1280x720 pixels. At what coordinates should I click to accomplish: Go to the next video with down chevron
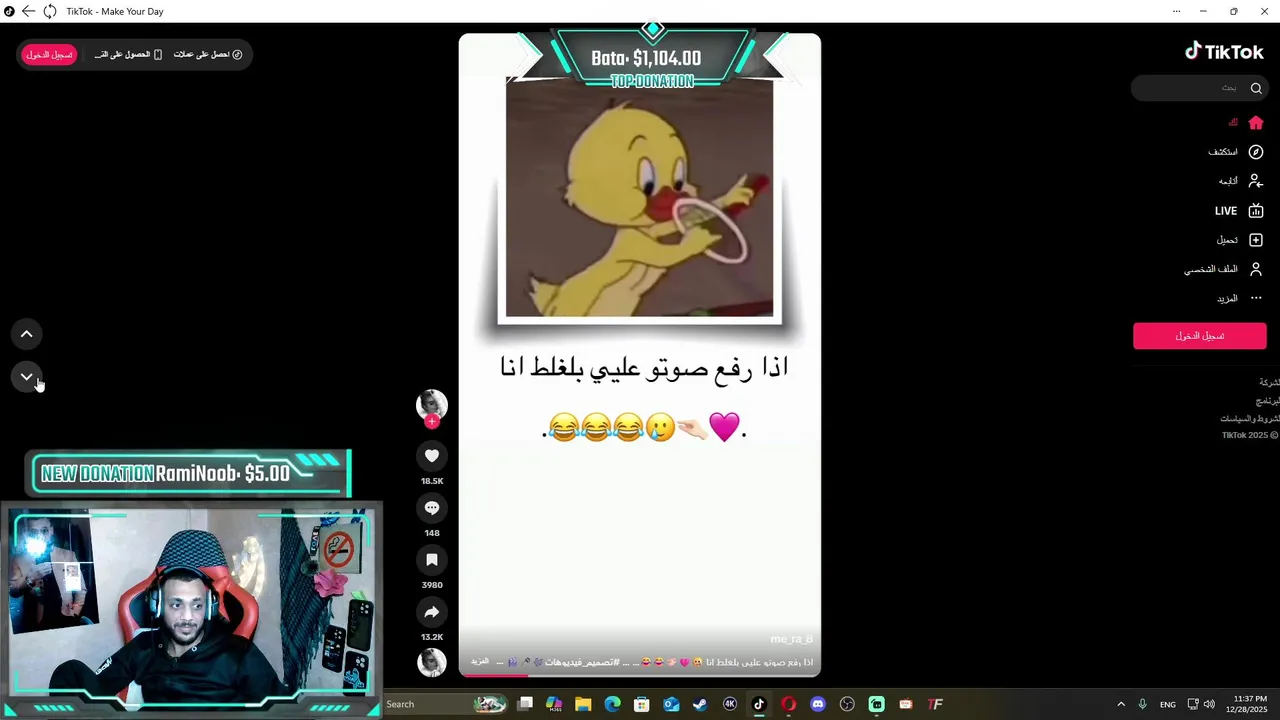(27, 377)
